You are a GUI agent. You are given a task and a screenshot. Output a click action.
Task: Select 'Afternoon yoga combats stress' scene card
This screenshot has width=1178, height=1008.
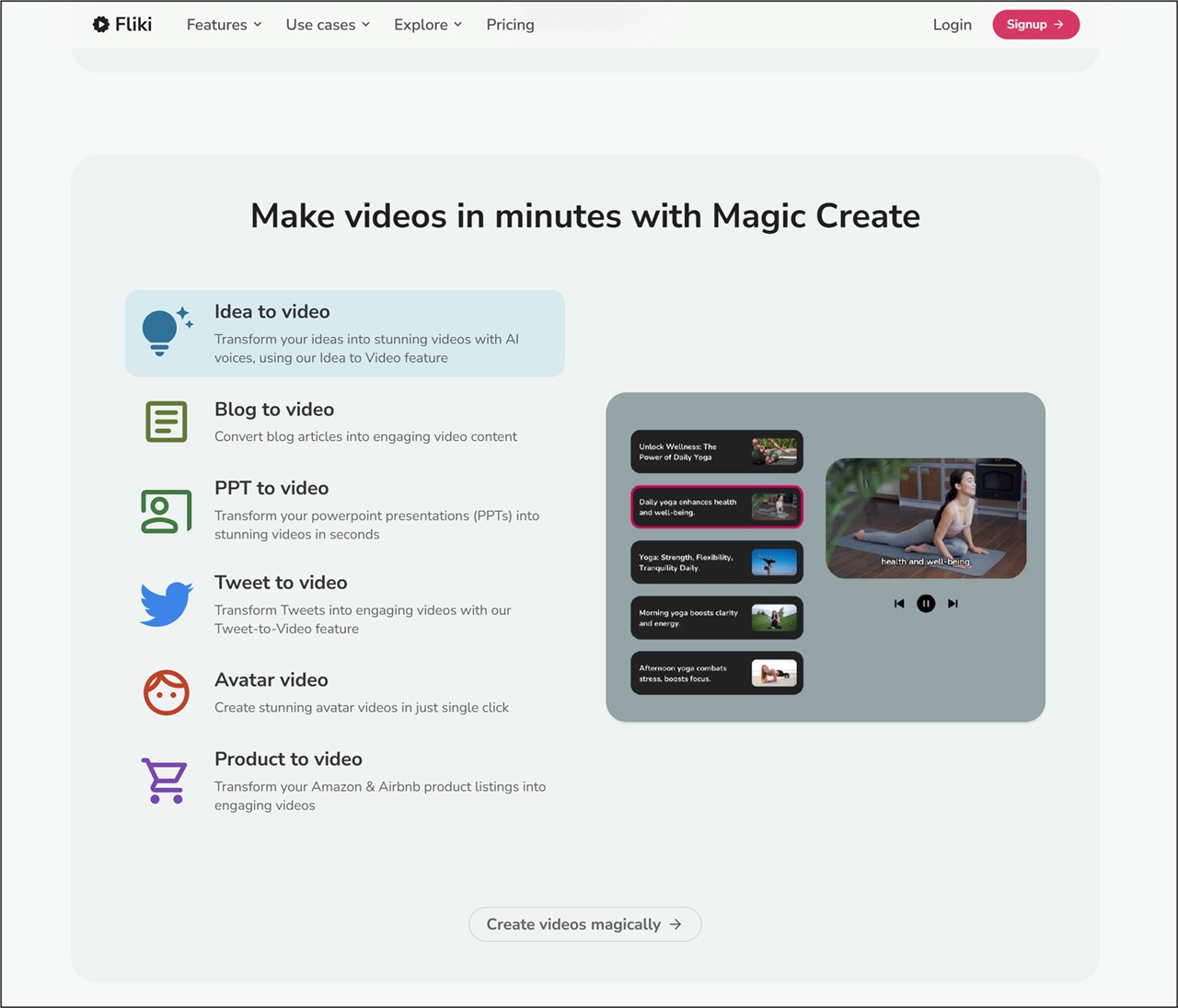click(717, 673)
